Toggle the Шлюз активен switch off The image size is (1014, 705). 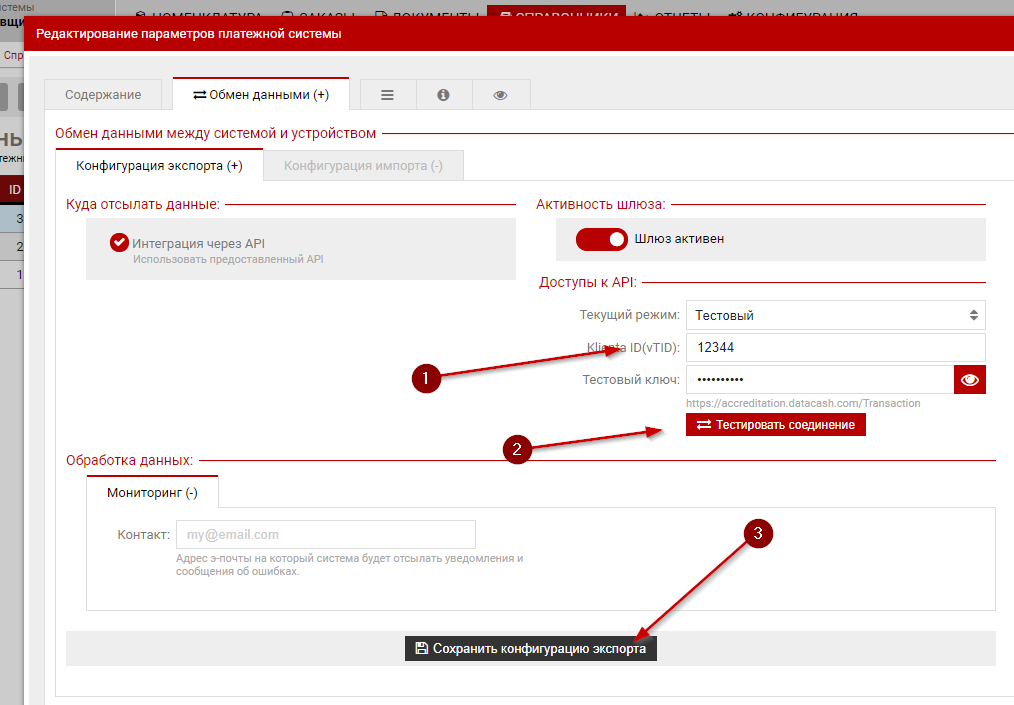coord(601,239)
